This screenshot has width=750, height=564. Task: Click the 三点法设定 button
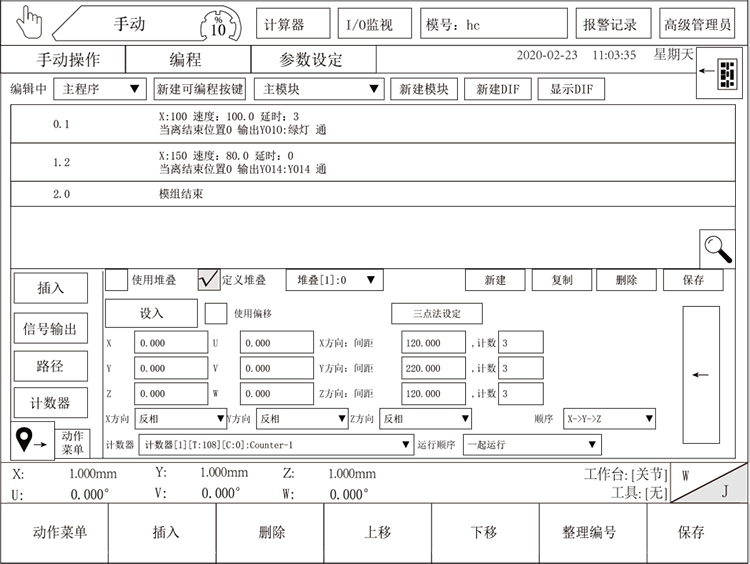tap(436, 313)
